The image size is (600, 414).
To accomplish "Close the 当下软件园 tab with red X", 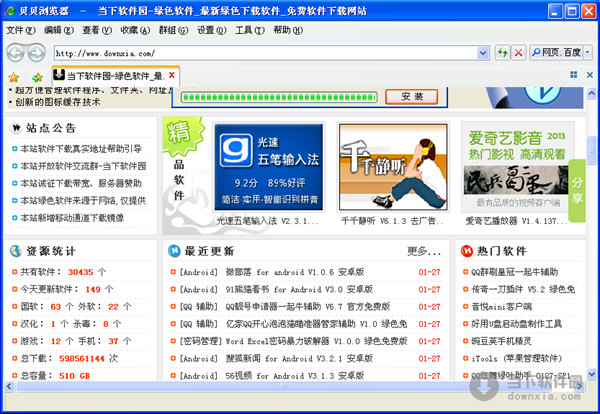I will (x=172, y=75).
